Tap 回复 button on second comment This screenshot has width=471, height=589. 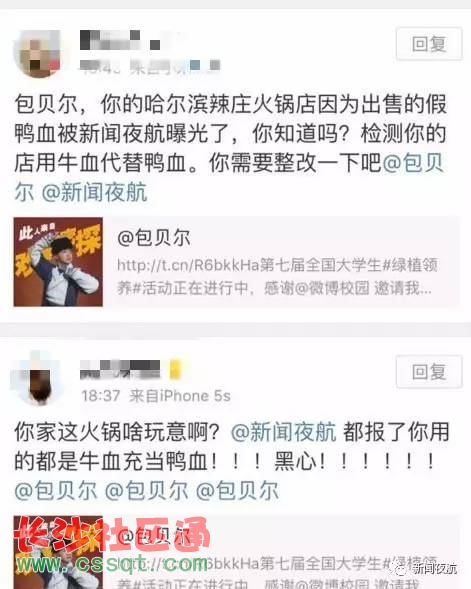429,372
